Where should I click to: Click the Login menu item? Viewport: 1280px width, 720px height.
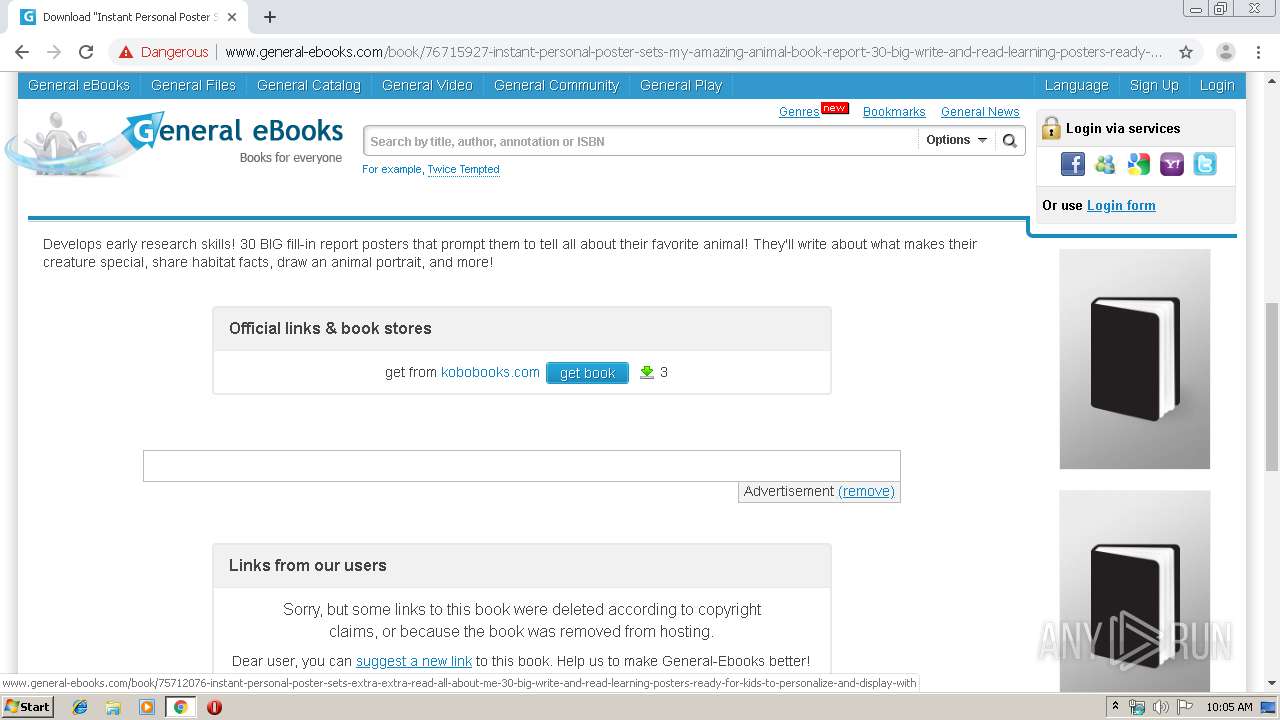point(1217,85)
